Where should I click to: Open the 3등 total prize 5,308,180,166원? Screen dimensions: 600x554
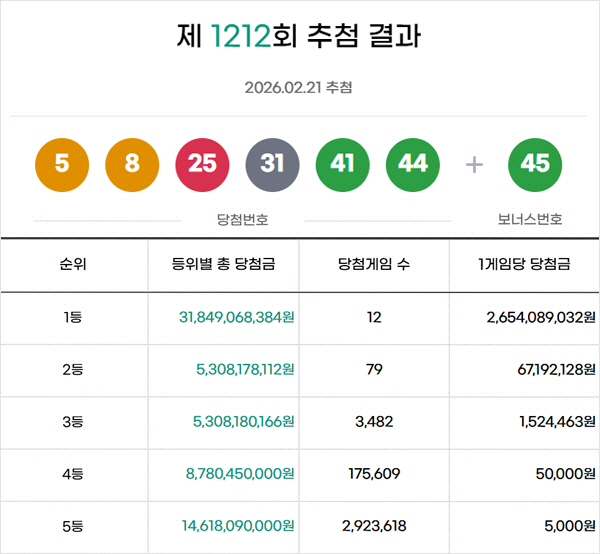(x=243, y=422)
